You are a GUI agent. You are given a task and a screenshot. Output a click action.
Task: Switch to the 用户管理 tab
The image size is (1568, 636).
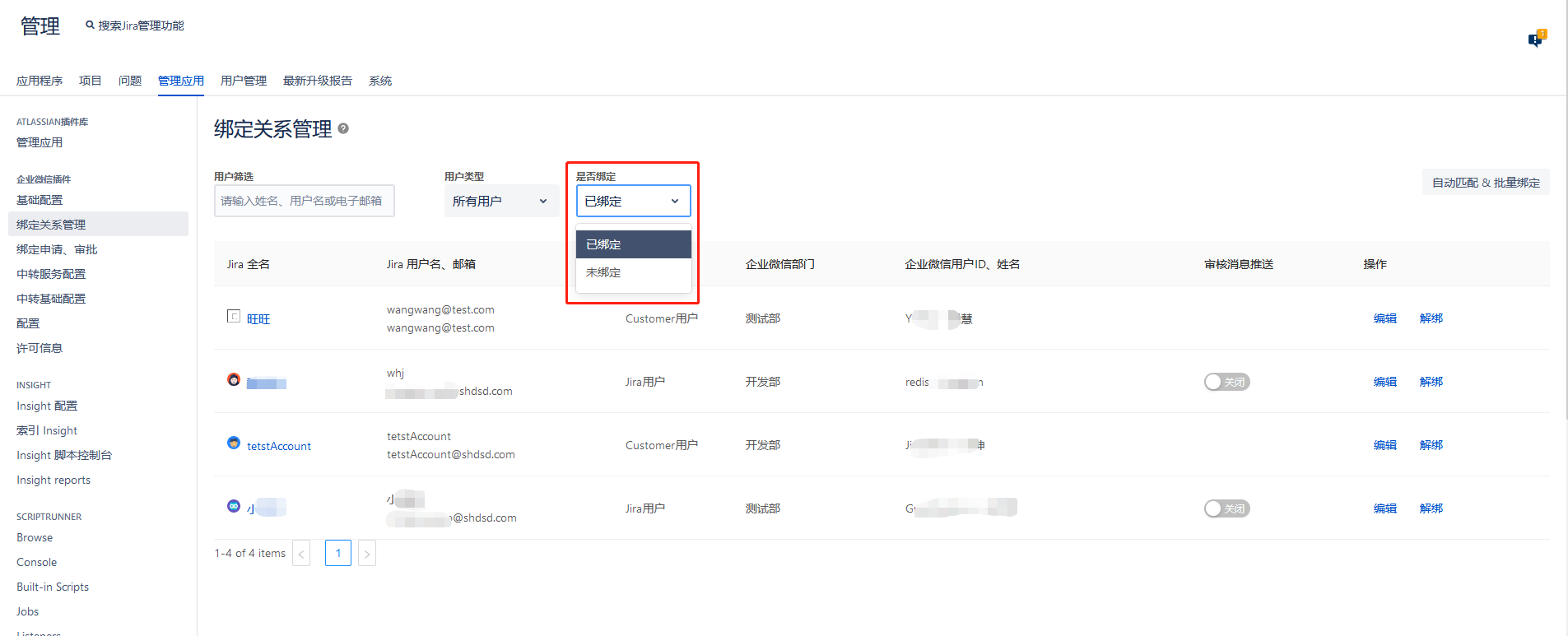243,81
